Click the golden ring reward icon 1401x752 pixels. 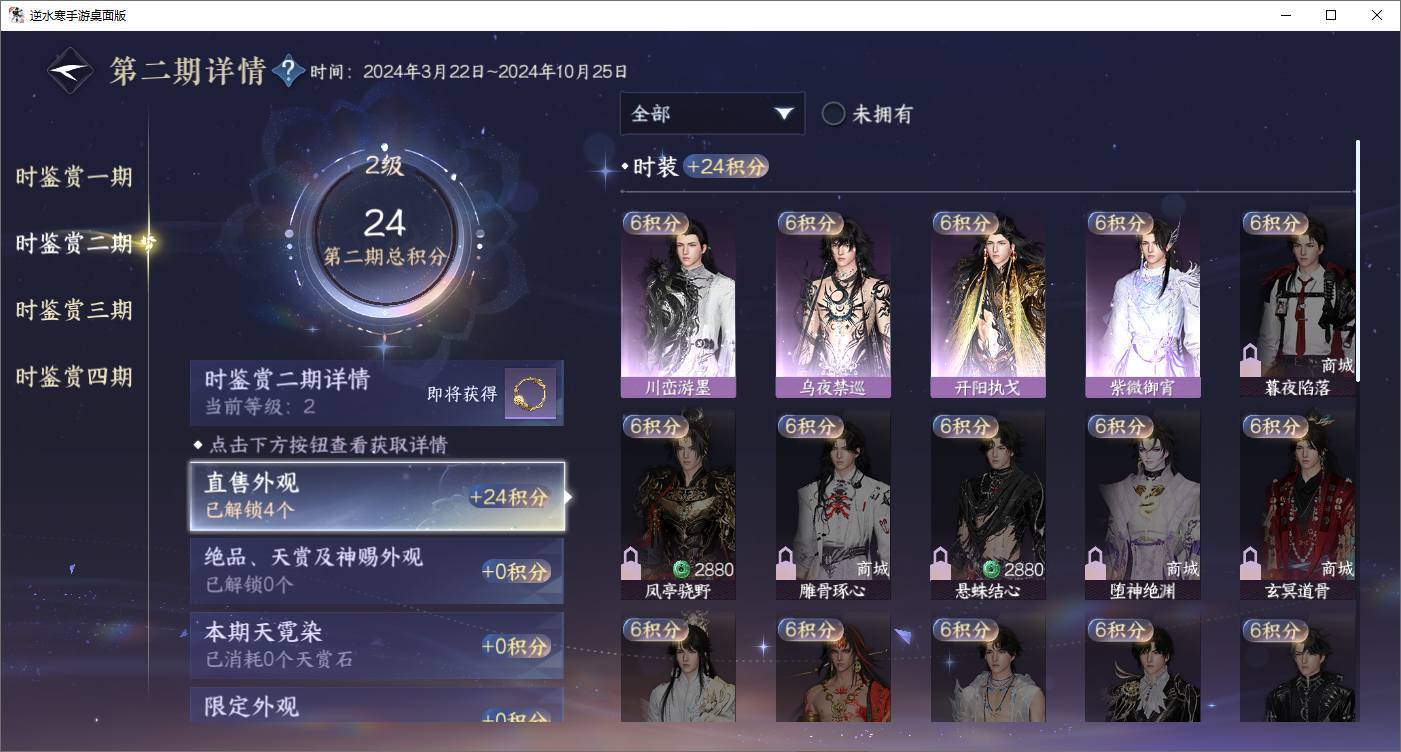530,394
